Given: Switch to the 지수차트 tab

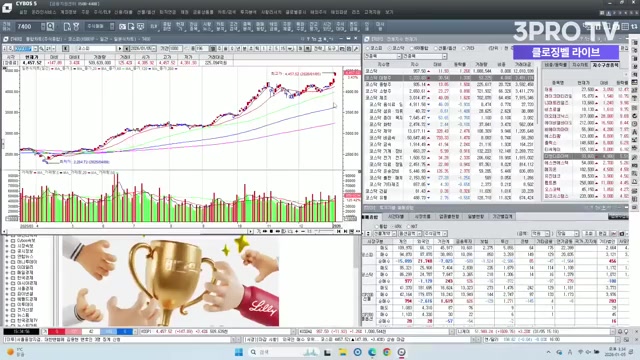Looking at the screenshot, I should (x=580, y=64).
